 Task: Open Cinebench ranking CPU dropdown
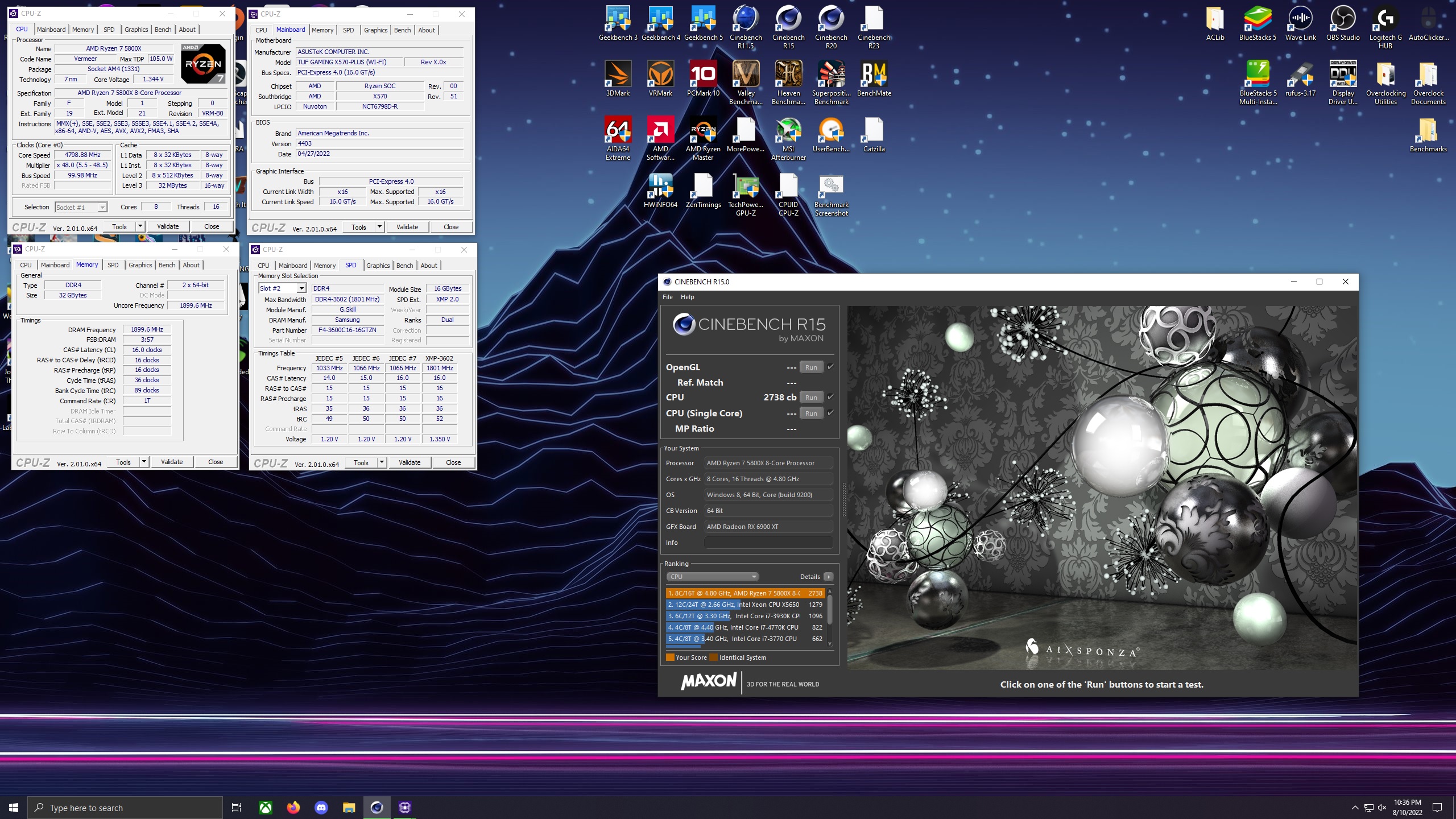(712, 577)
